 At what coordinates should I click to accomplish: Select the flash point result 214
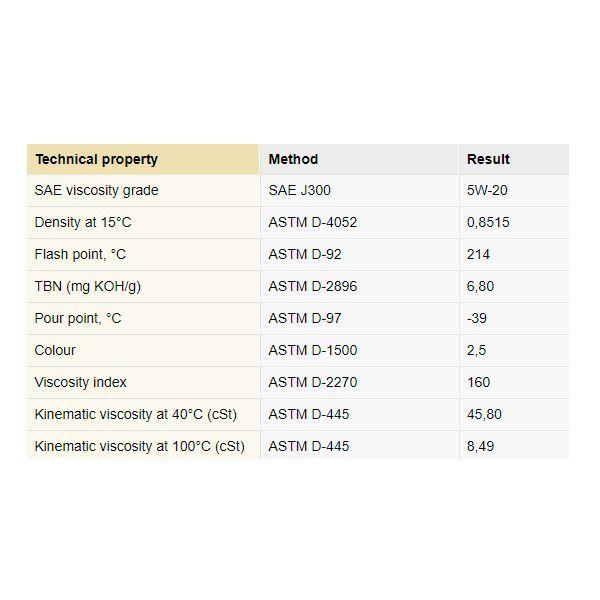coord(478,254)
